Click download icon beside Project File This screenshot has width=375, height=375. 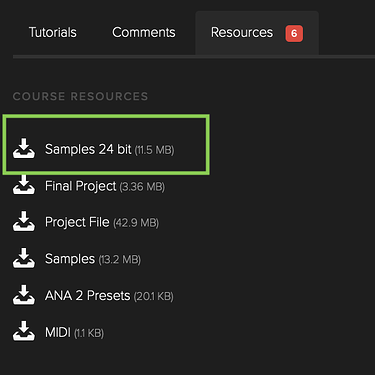tap(24, 221)
